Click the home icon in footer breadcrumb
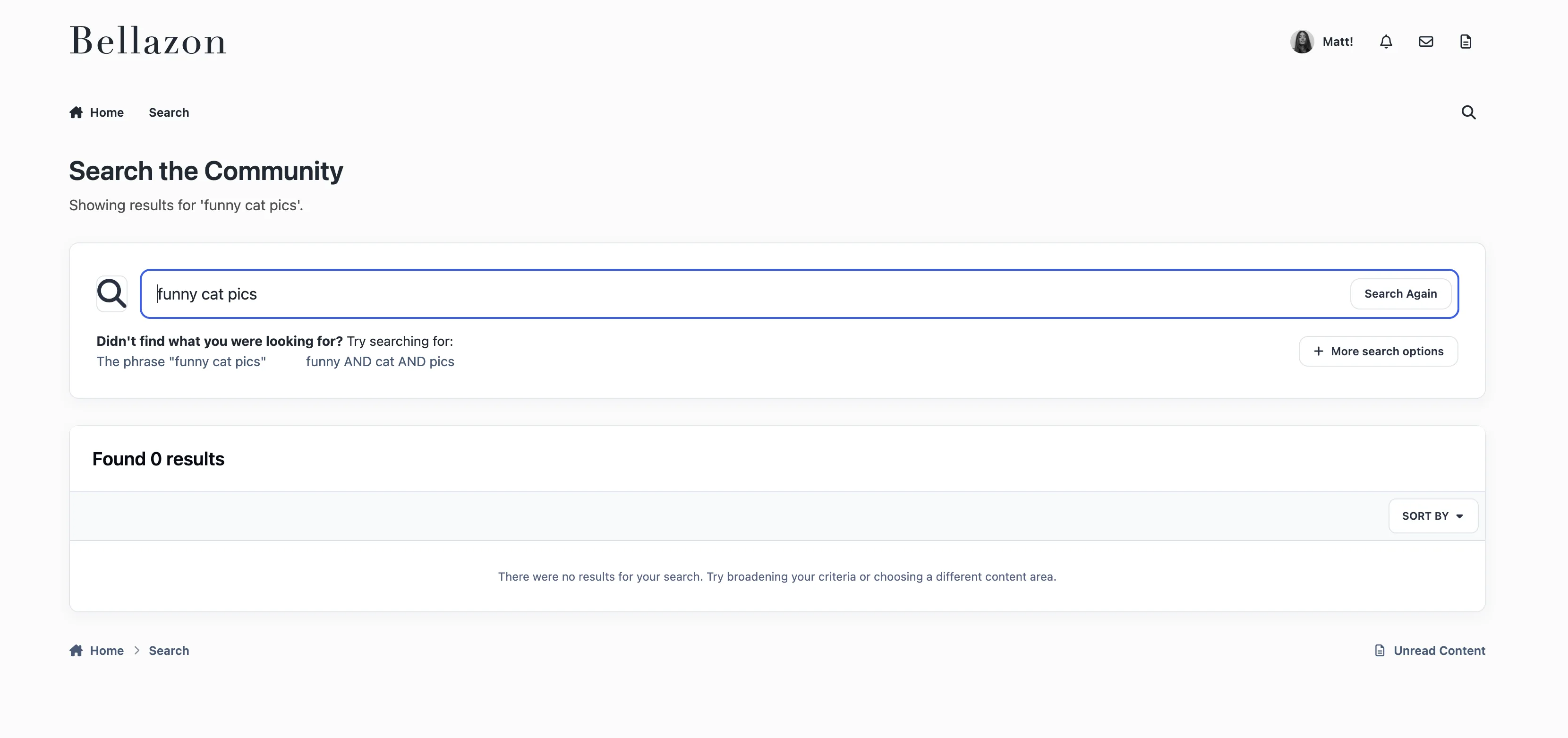This screenshot has width=1568, height=738. point(76,650)
